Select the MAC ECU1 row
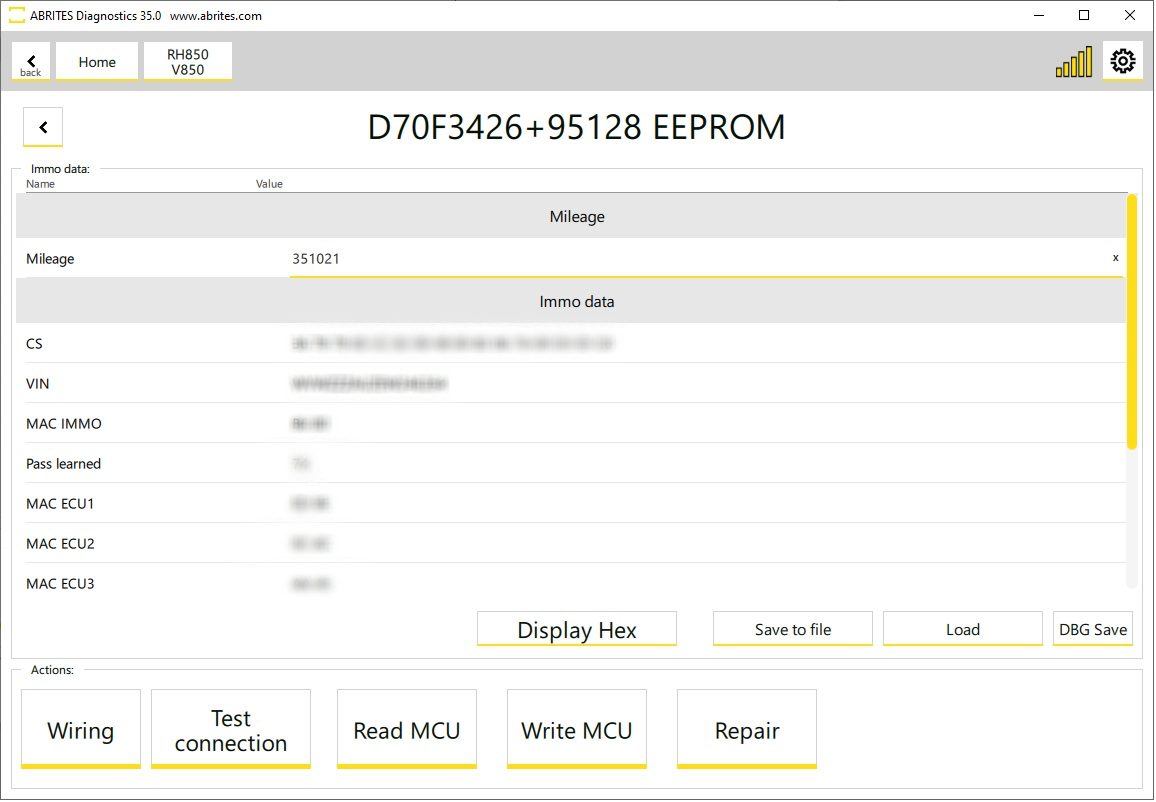 click(x=575, y=503)
